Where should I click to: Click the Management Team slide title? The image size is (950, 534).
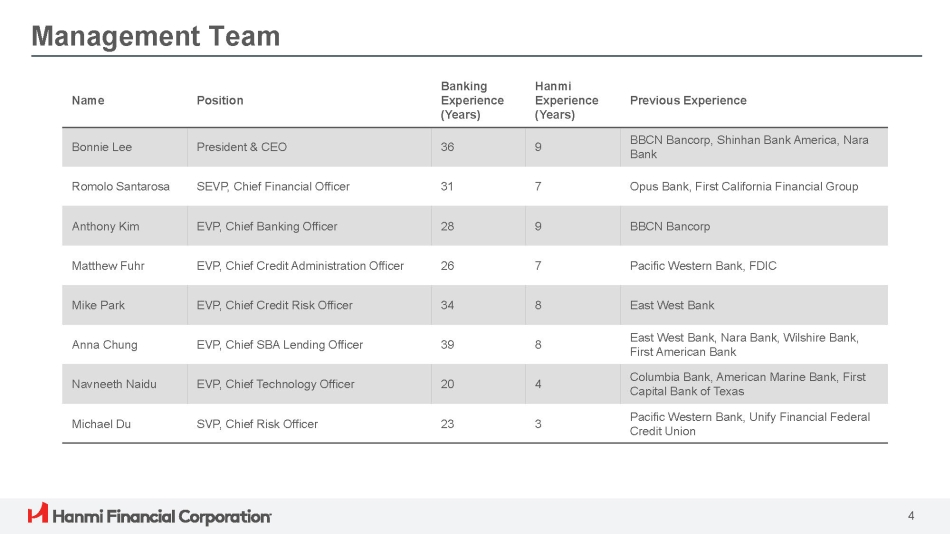pos(156,37)
